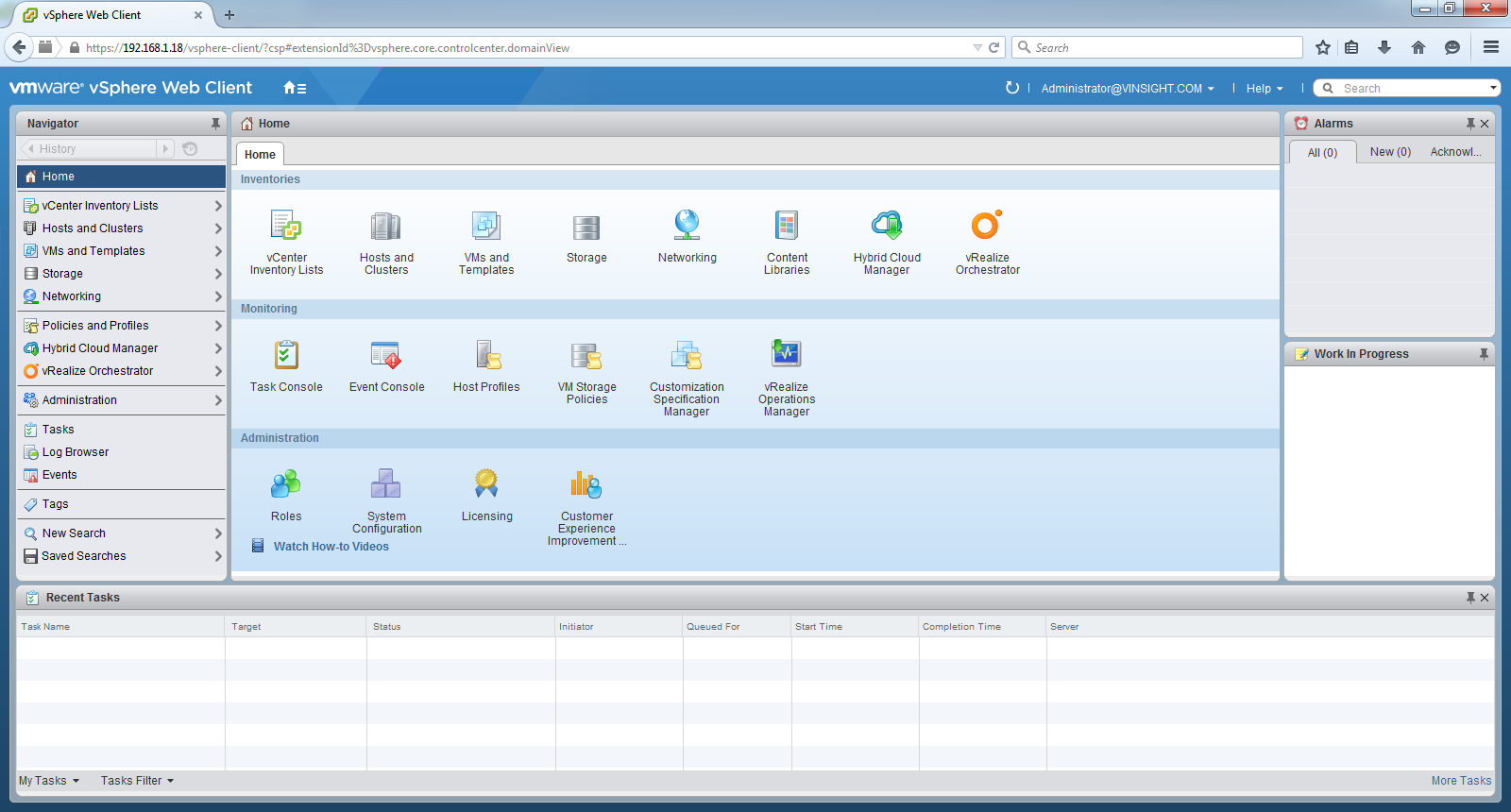Select the New (0) alarms tab
Image resolution: width=1511 pixels, height=812 pixels.
[1390, 152]
